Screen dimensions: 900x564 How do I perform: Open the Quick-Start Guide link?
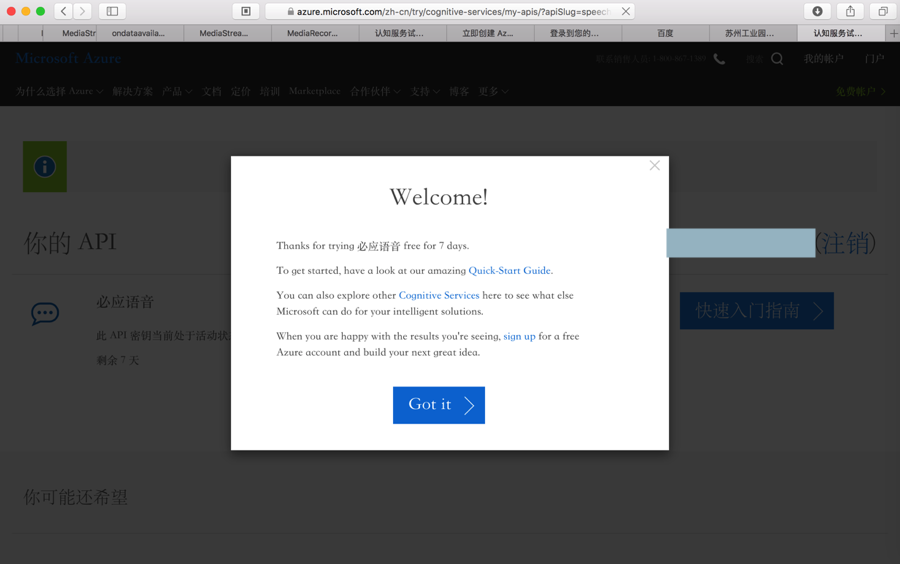pyautogui.click(x=510, y=270)
